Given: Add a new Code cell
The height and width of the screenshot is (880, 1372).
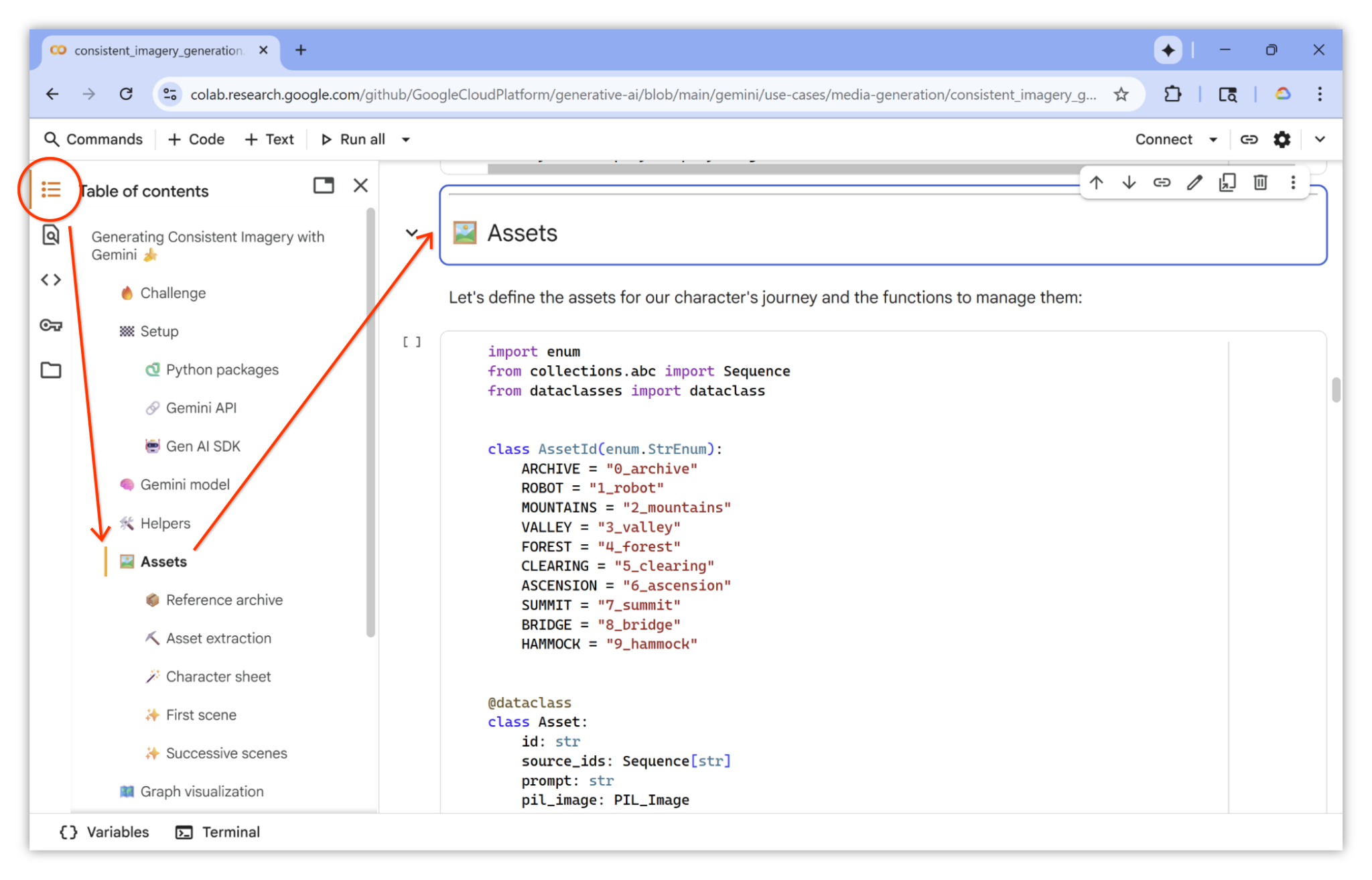Looking at the screenshot, I should (x=196, y=139).
